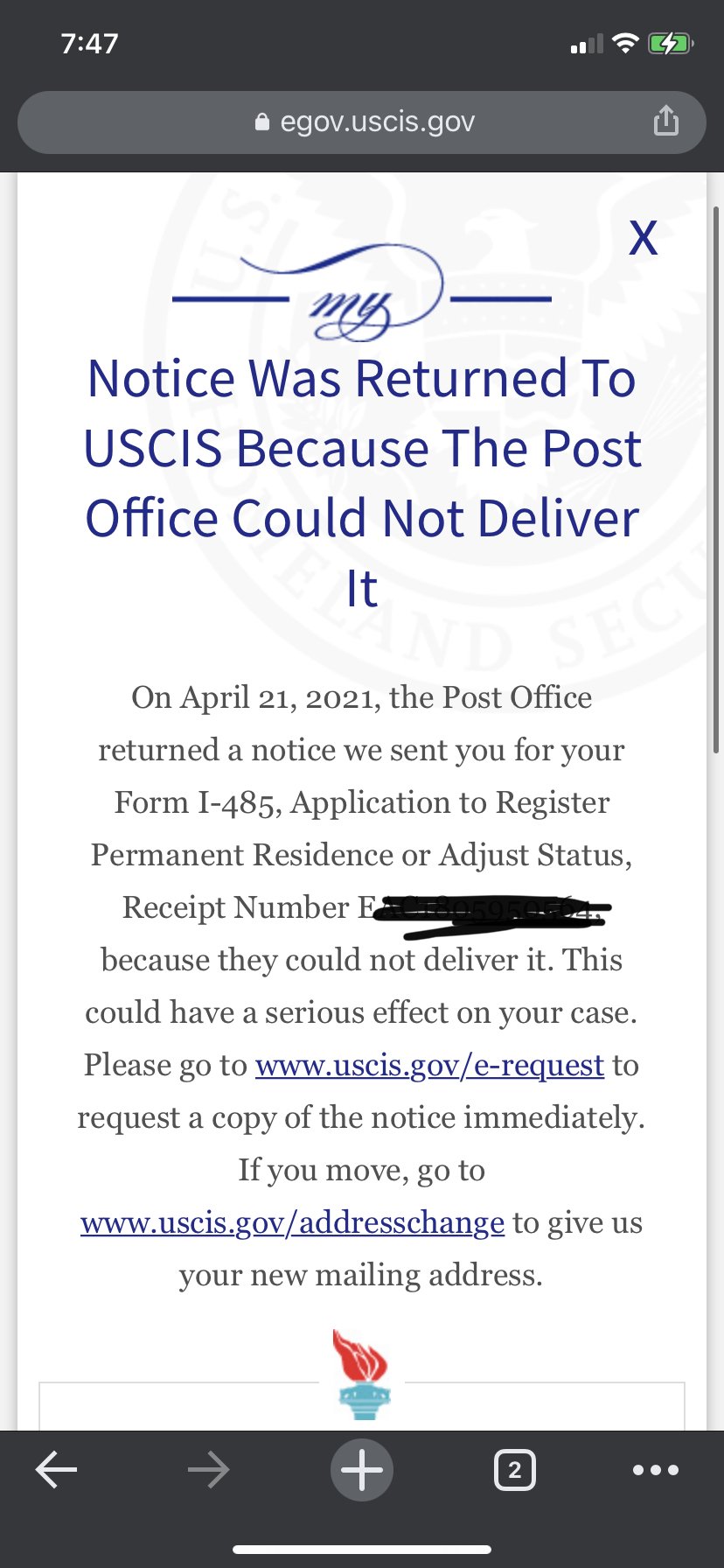Open the tab switcher showing 2 tabs
The height and width of the screenshot is (1568, 724).
[515, 1470]
